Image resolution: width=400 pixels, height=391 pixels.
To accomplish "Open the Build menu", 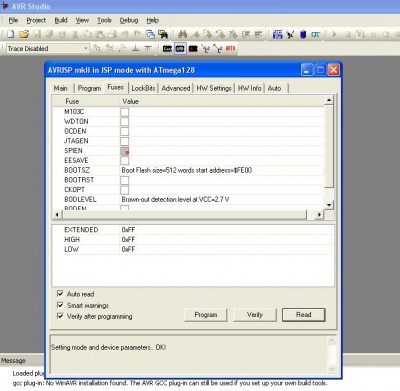I will point(61,20).
